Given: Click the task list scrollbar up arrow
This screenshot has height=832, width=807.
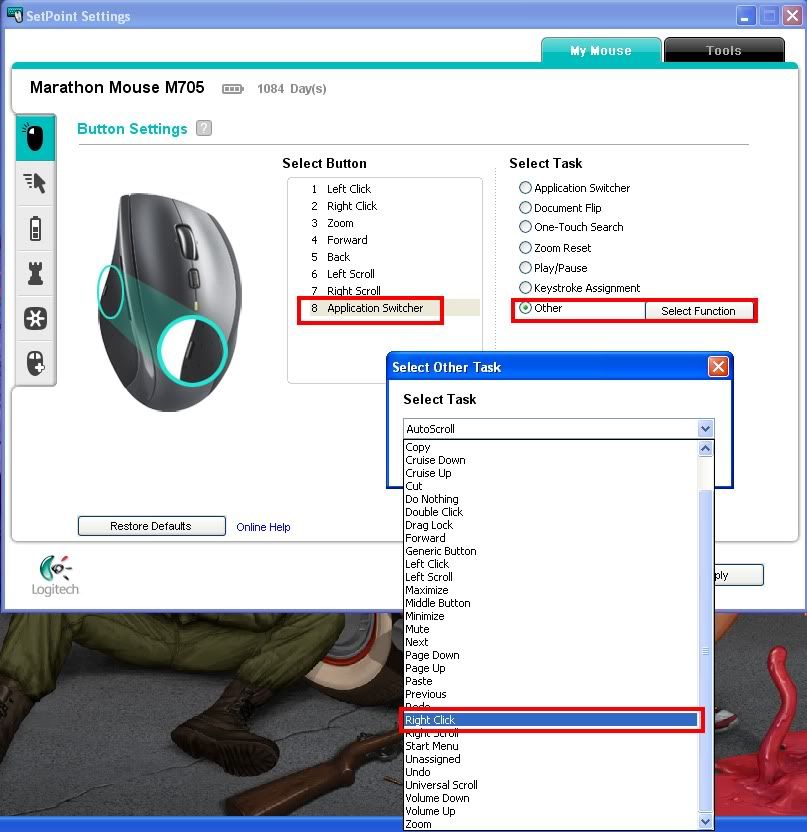Looking at the screenshot, I should tap(705, 449).
